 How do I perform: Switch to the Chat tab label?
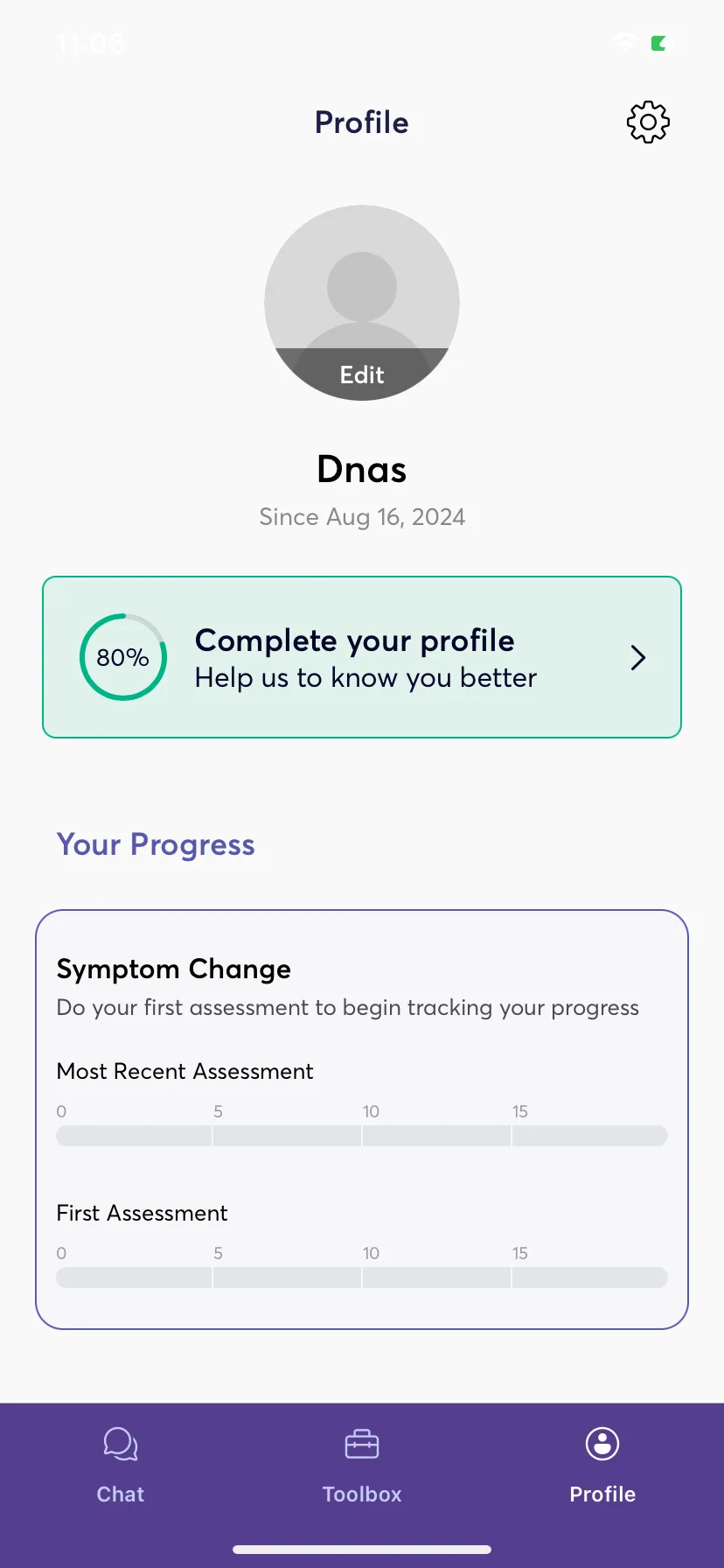point(121,1494)
